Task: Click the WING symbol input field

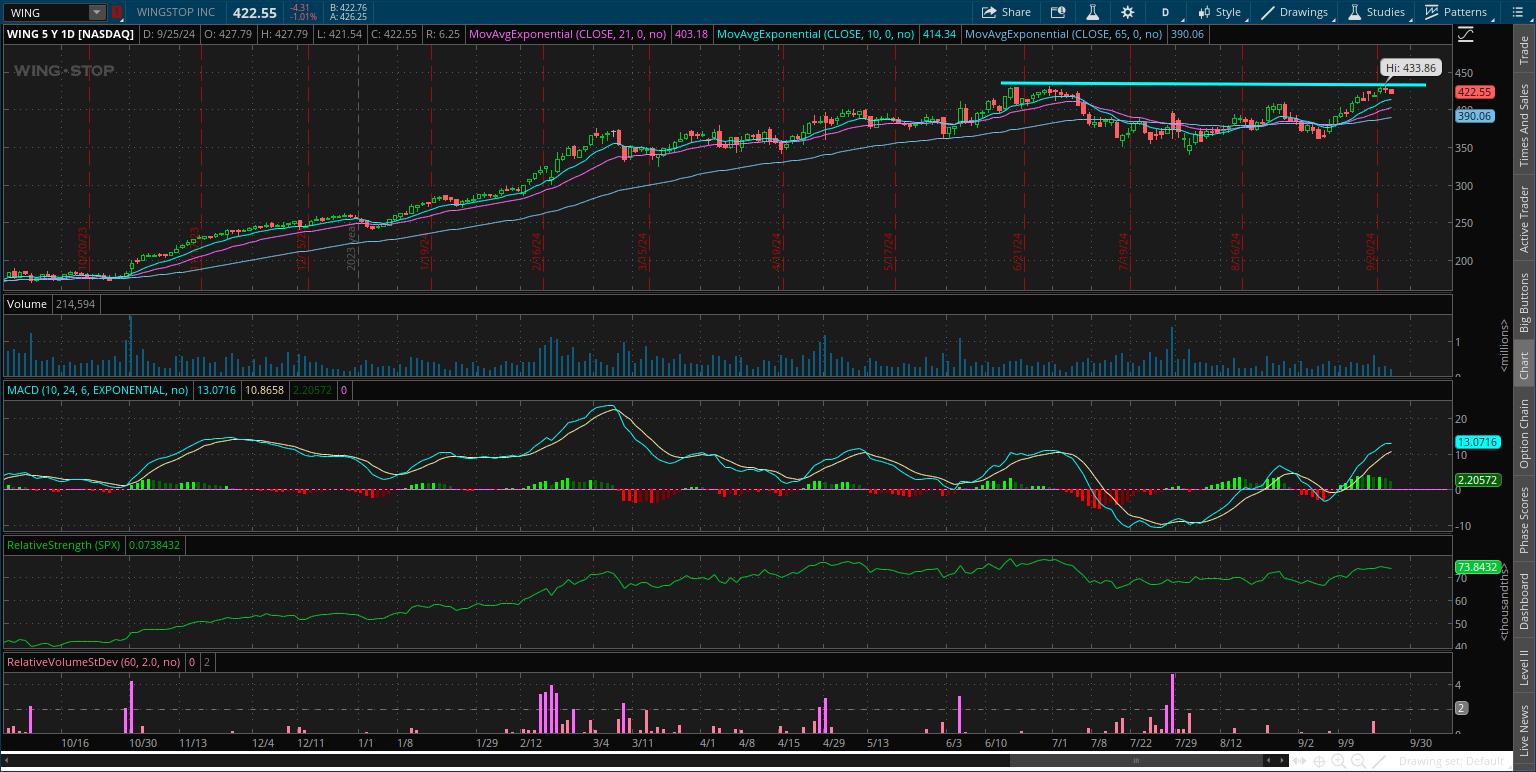Action: click(46, 13)
